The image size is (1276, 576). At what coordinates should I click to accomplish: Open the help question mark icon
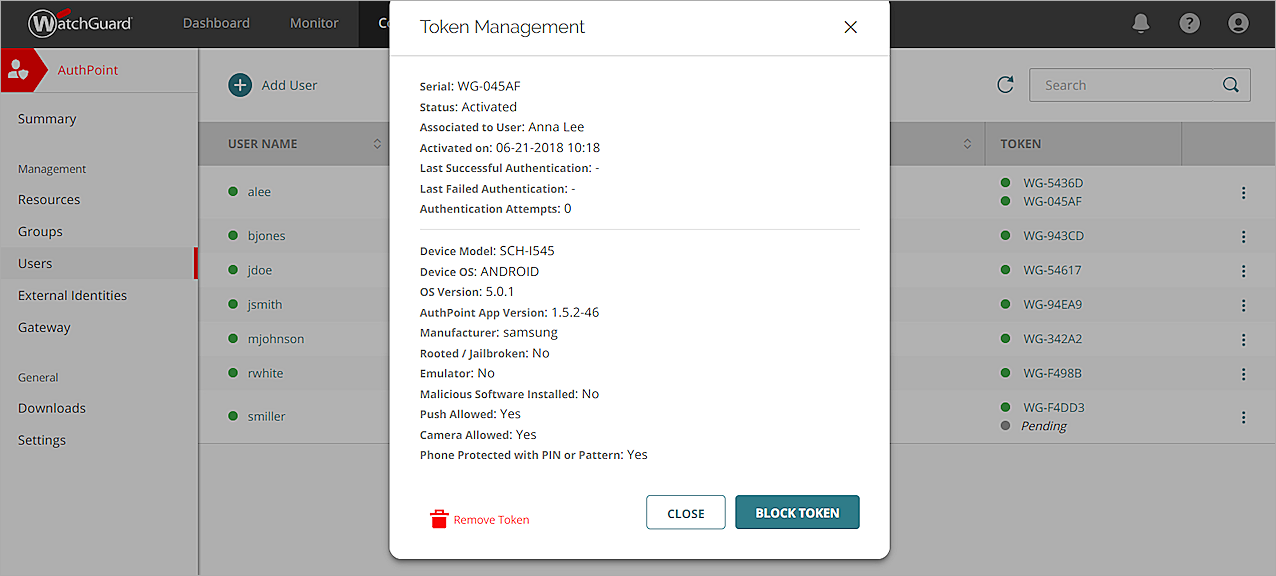click(x=1189, y=23)
